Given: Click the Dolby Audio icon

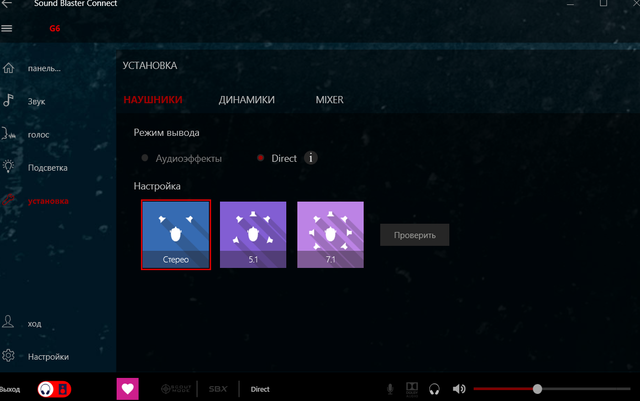Looking at the screenshot, I should (x=412, y=389).
